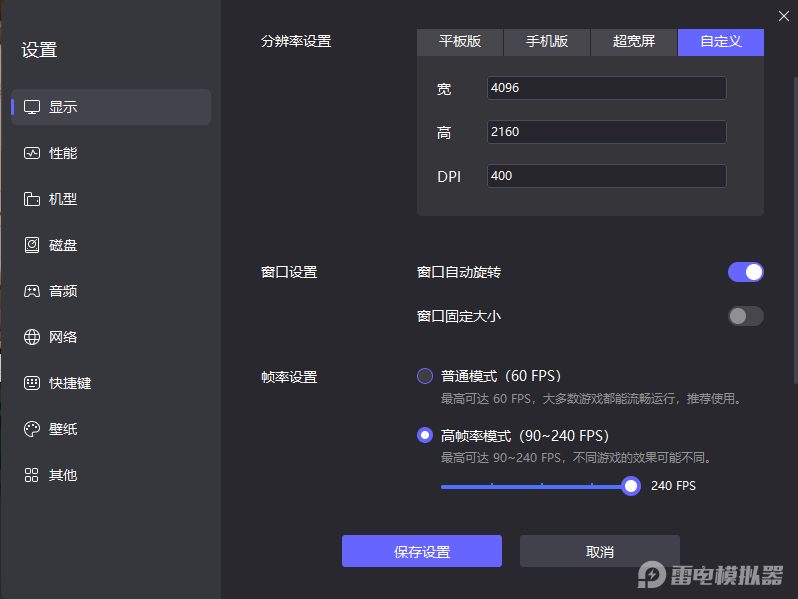
Task: Click the 宽 width field showing 4096
Action: tap(607, 88)
